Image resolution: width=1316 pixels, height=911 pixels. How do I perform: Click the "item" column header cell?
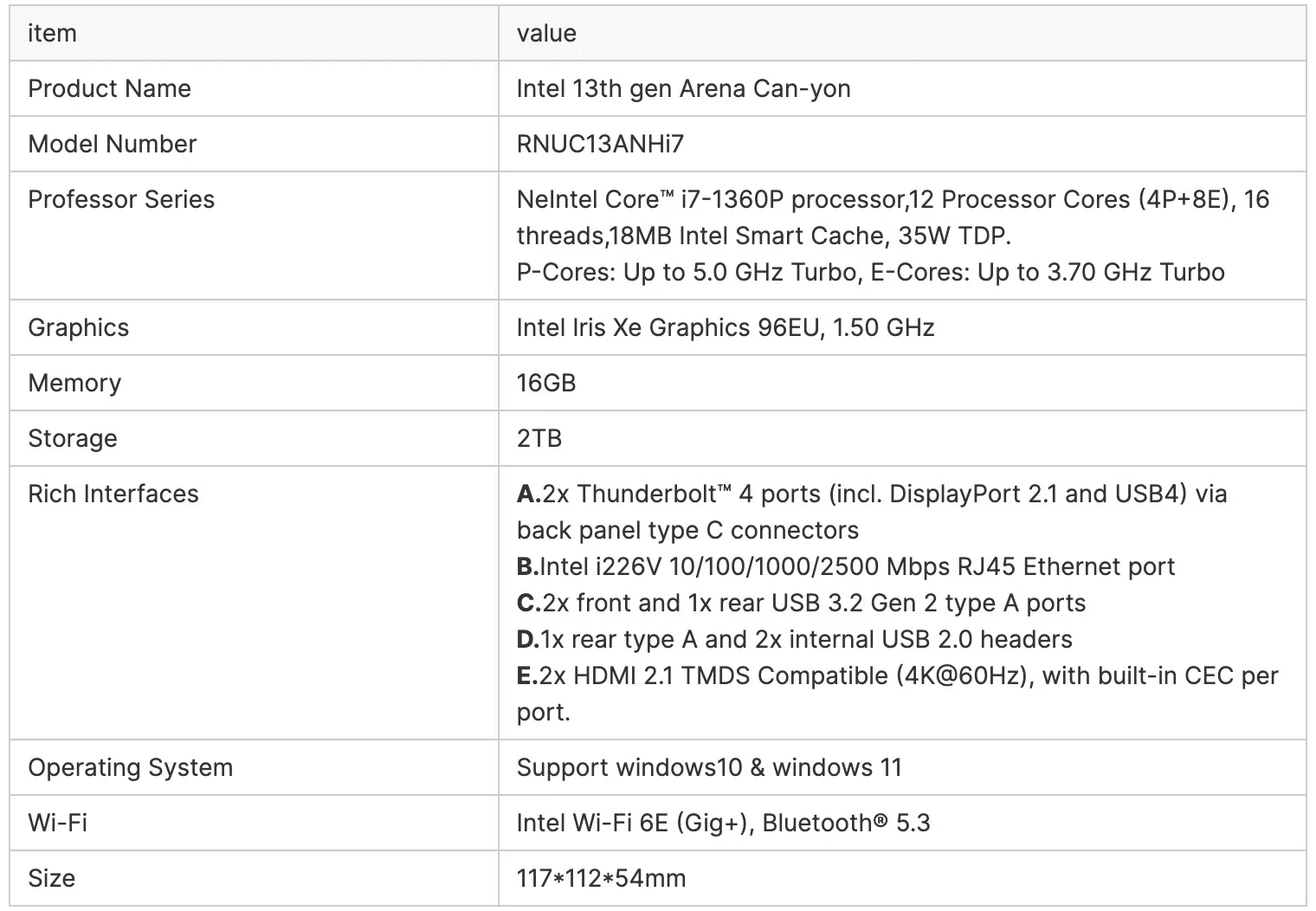click(x=53, y=34)
